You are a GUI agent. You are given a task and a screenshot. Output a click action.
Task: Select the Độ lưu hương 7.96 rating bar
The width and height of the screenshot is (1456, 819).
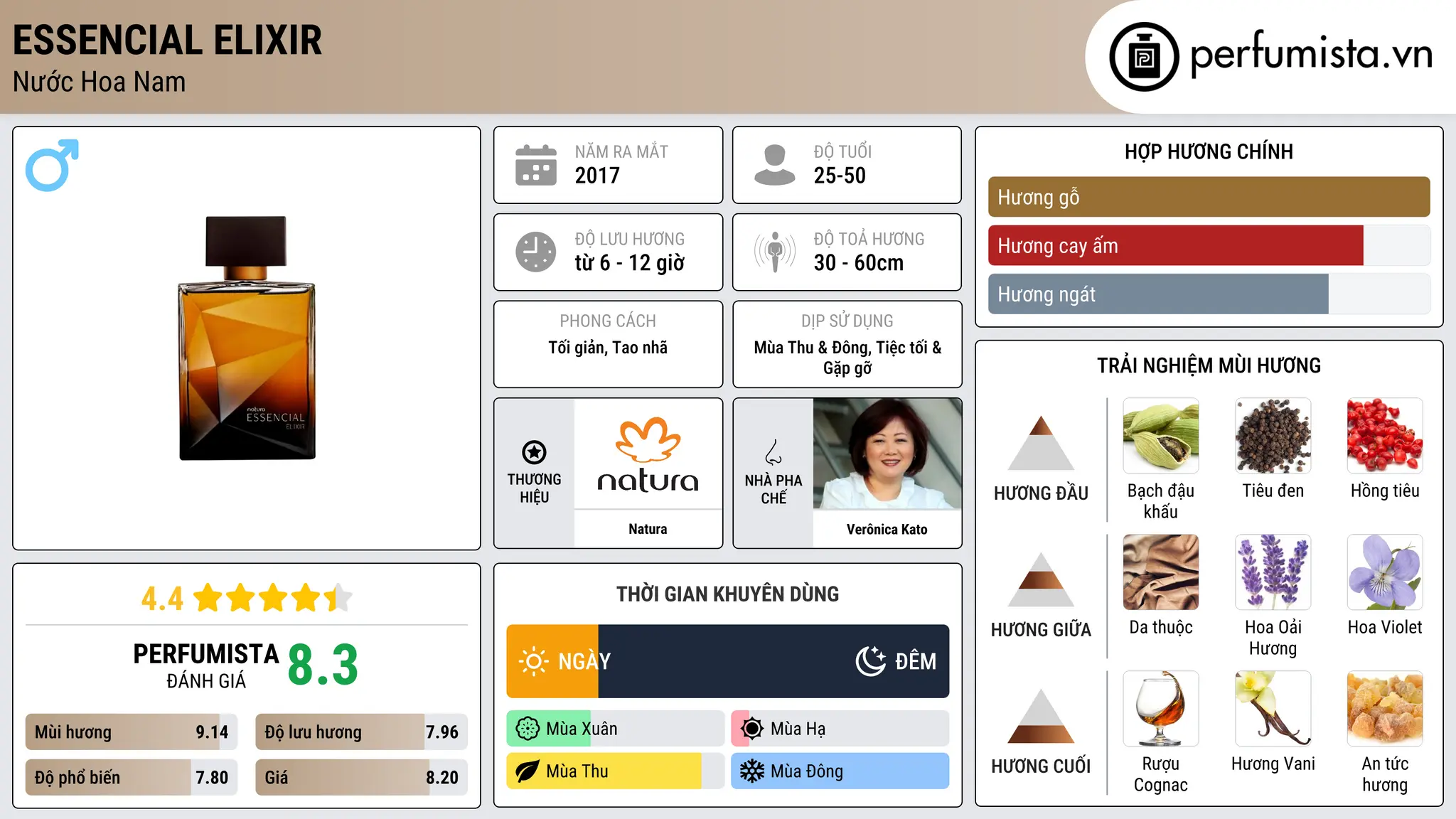(361, 732)
